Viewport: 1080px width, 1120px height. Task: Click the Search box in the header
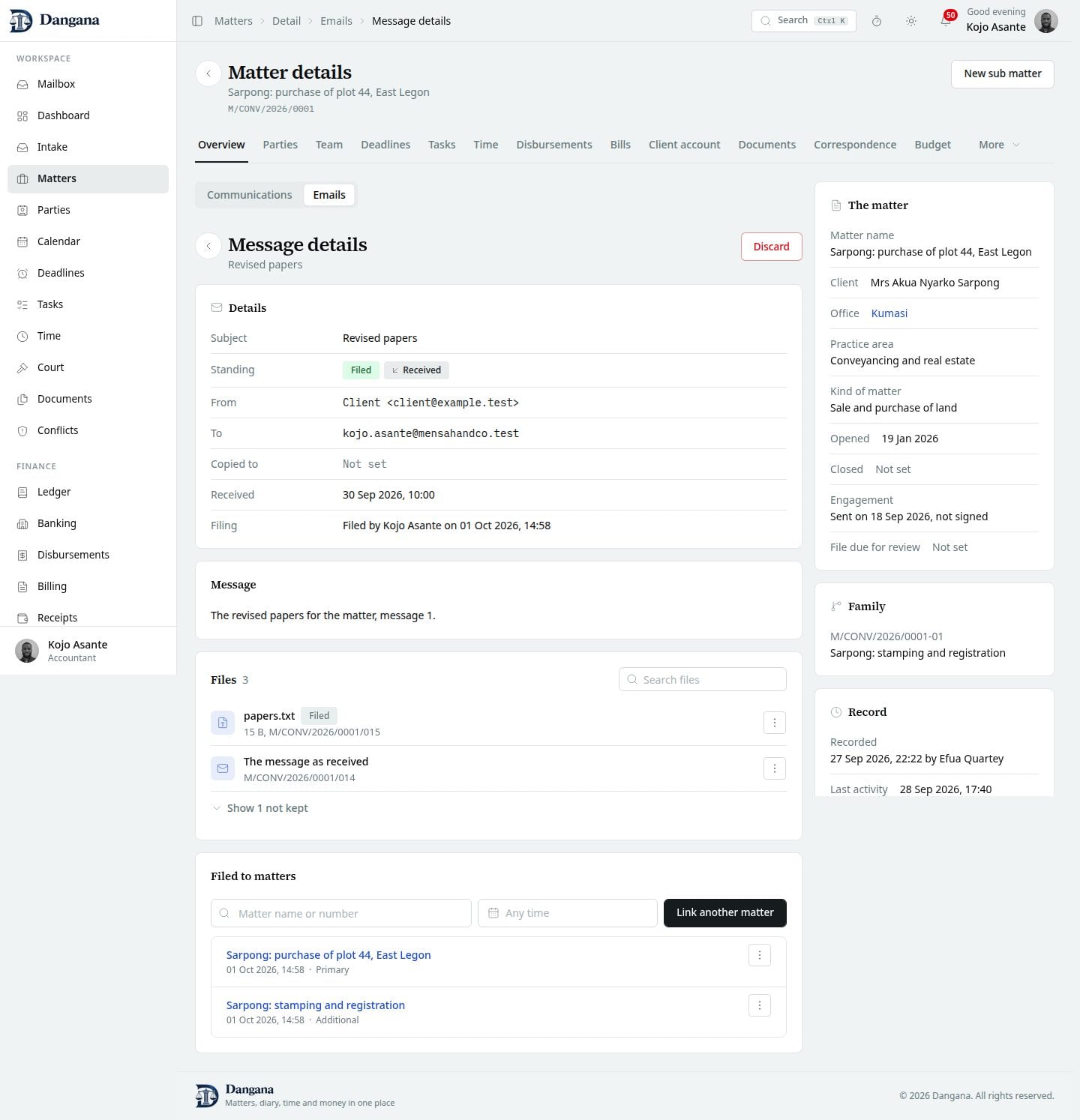(803, 21)
